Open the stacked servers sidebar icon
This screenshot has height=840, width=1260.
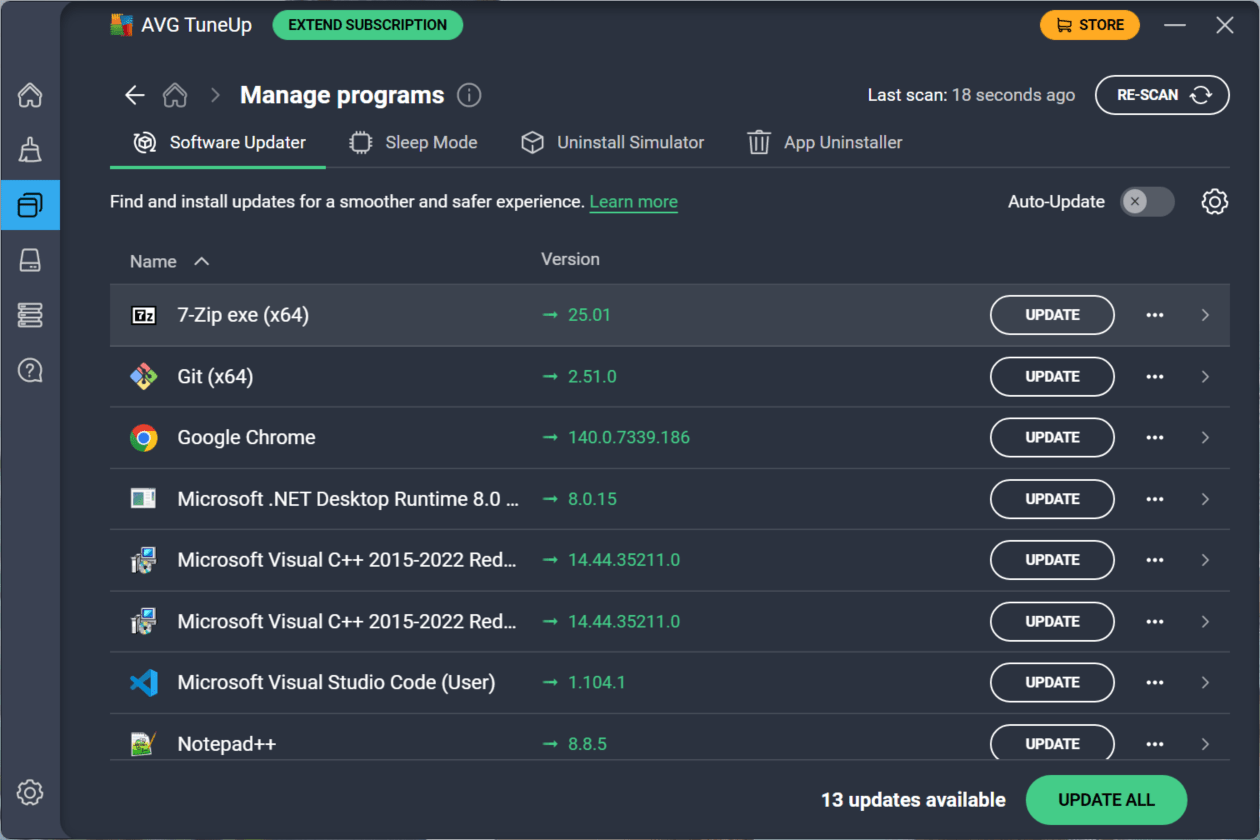click(x=30, y=315)
